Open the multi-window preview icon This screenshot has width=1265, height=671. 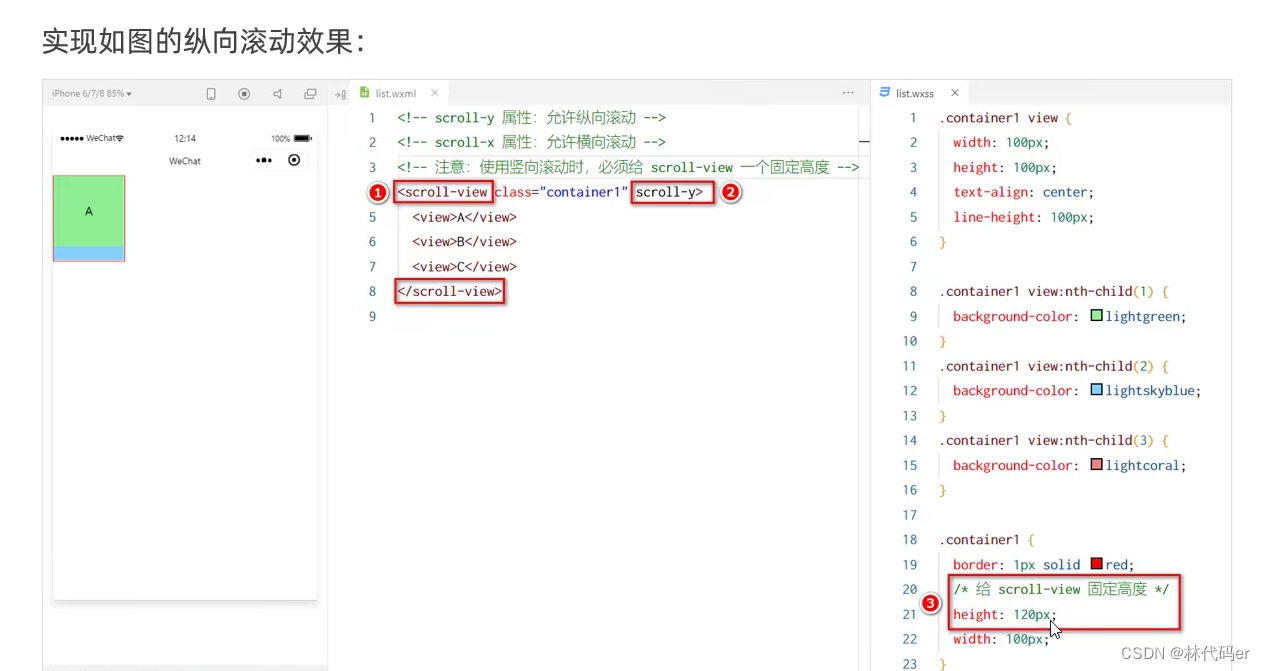point(311,92)
